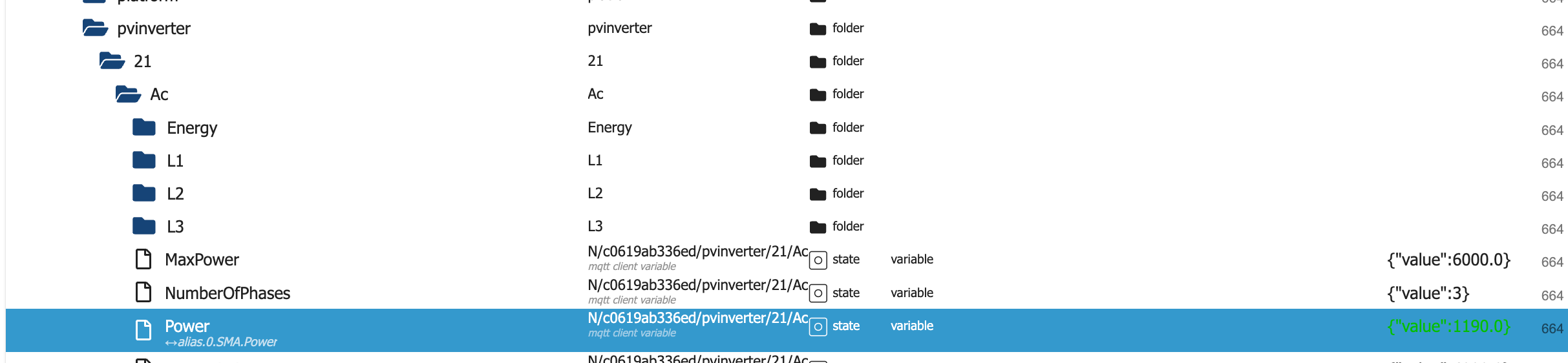Edit the MaxPower value 6000.0
This screenshot has width=1568, height=363.
pos(1448,260)
